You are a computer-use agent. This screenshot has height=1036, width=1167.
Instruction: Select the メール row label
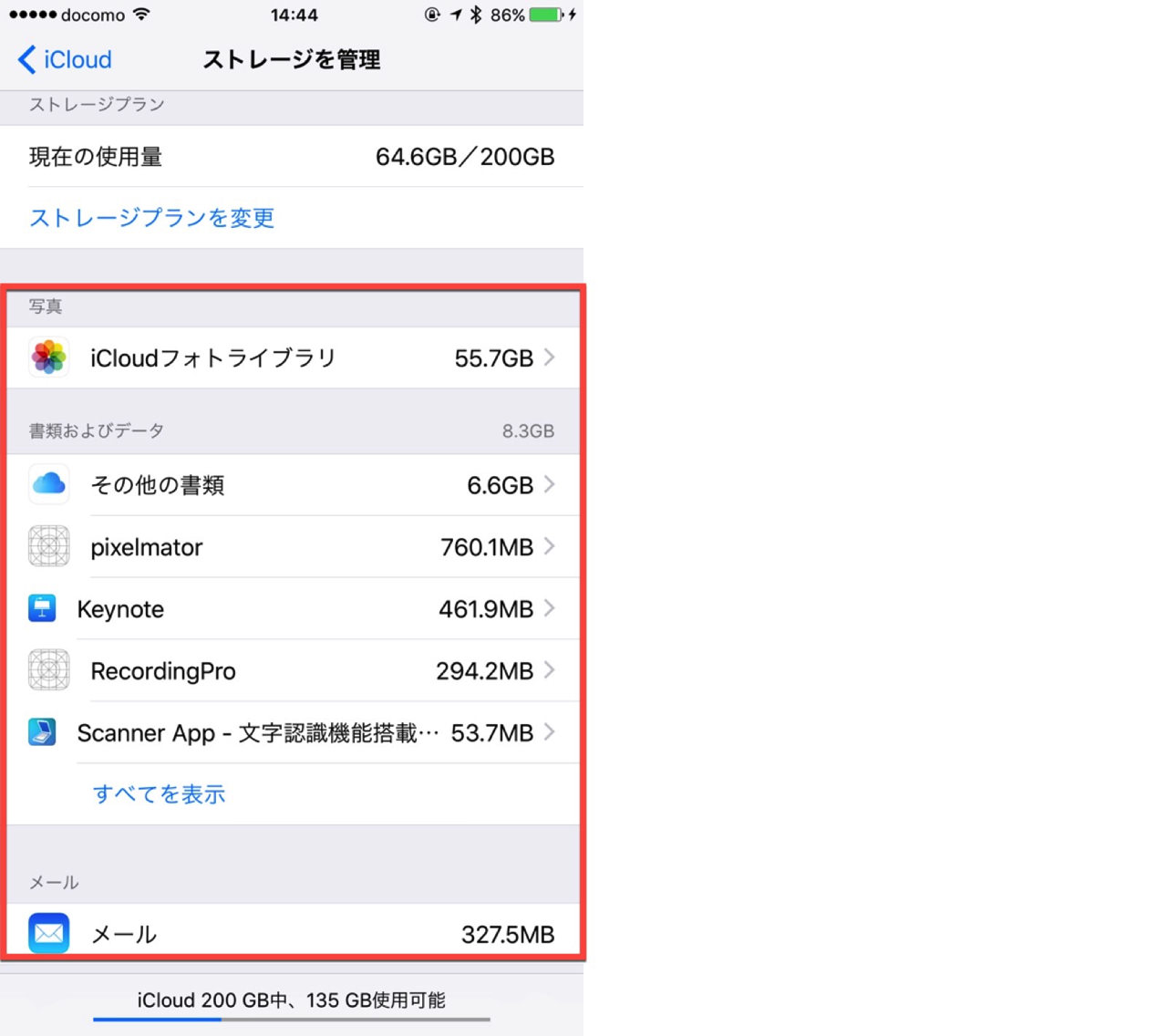pyautogui.click(x=125, y=935)
